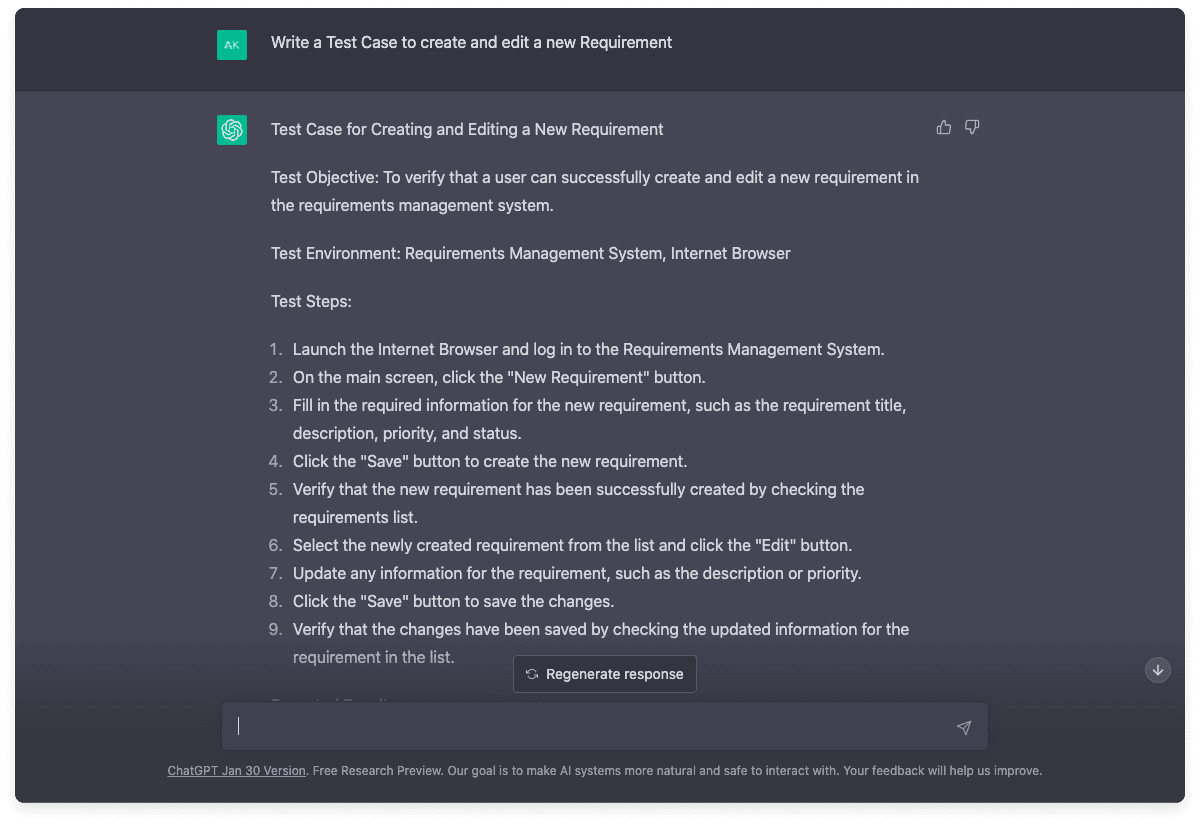Image resolution: width=1200 pixels, height=825 pixels.
Task: Click step 6 mentioning the "Edit" button
Action: click(x=572, y=546)
